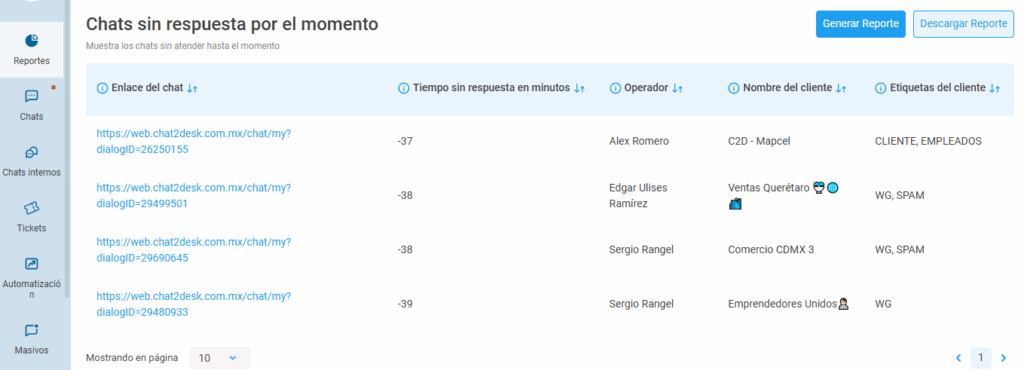Image resolution: width=1024 pixels, height=370 pixels.
Task: Click the Descargar Reporte button
Action: pos(963,24)
